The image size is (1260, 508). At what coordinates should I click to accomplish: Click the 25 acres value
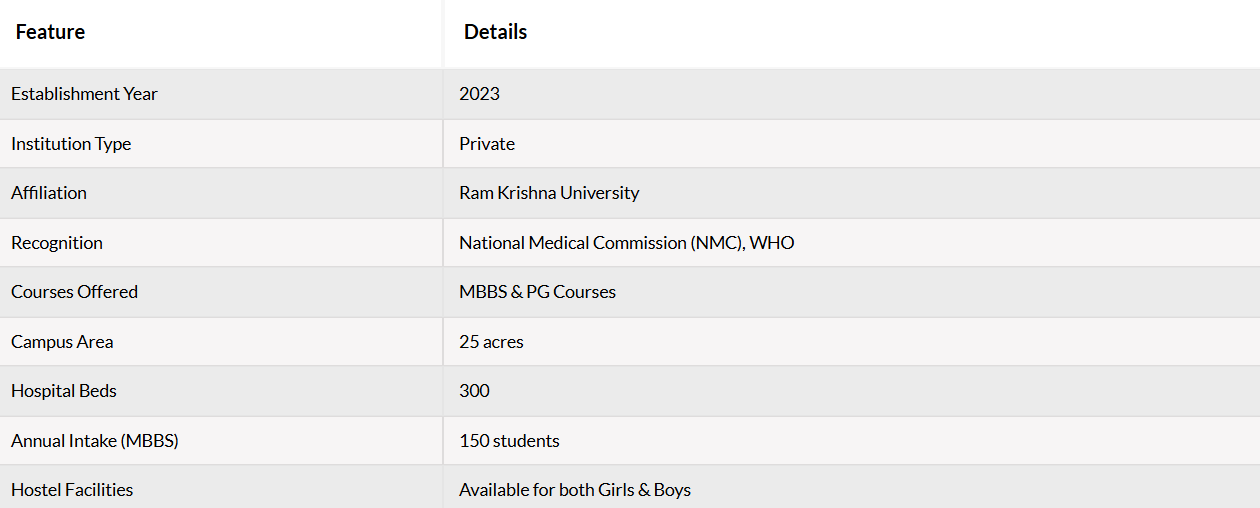[x=491, y=342]
